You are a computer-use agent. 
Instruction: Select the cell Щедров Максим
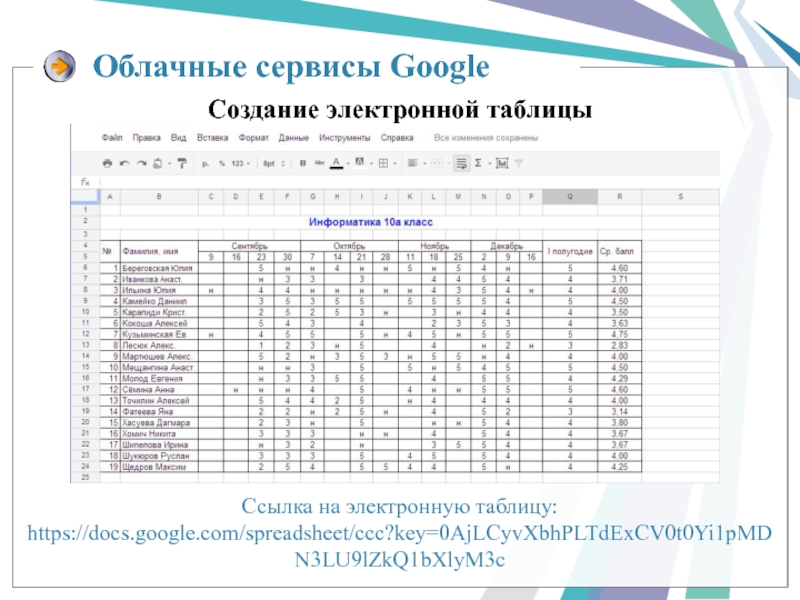[159, 467]
